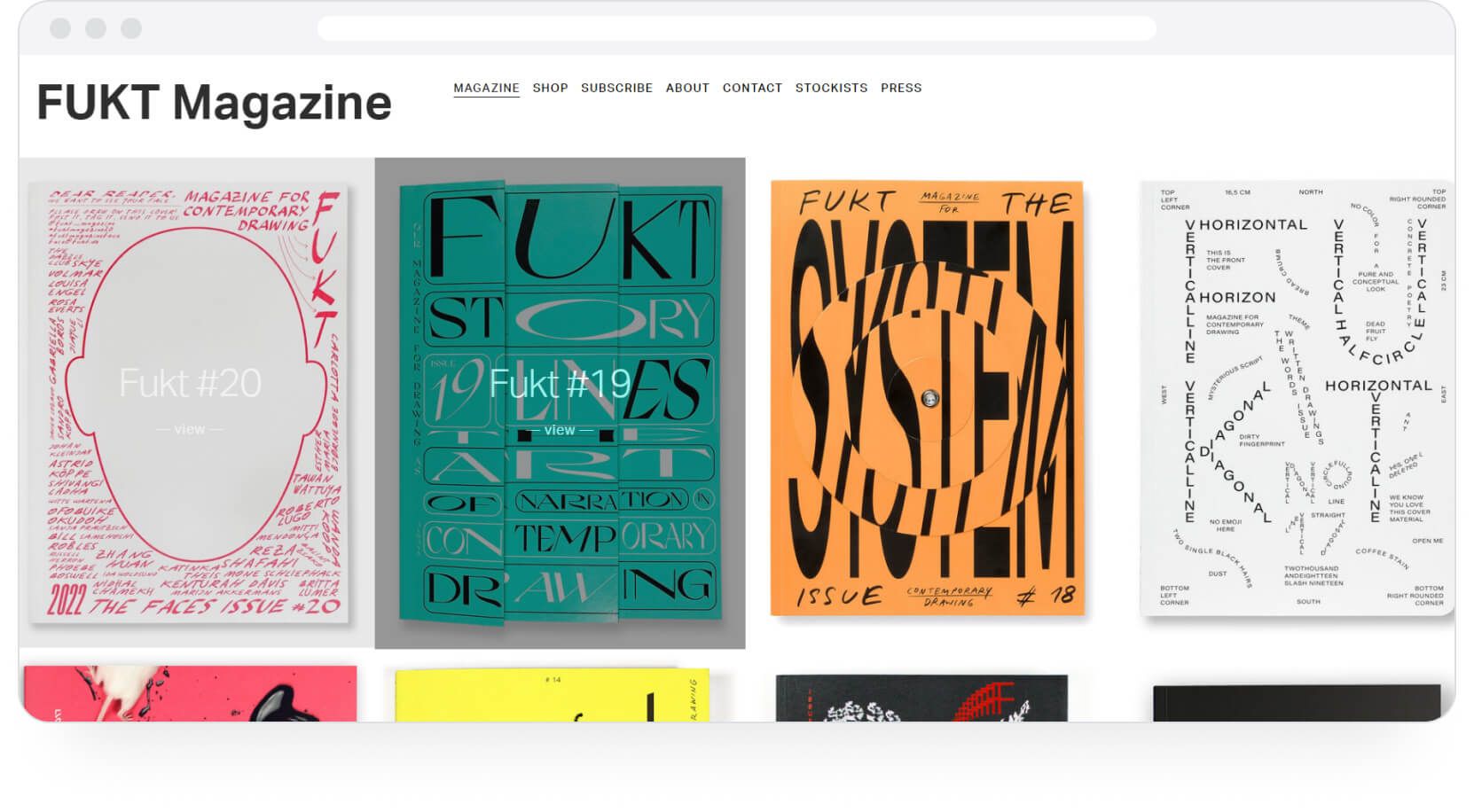Click the FUKT Magazine site title
The height and width of the screenshot is (812, 1474).
pyautogui.click(x=214, y=102)
